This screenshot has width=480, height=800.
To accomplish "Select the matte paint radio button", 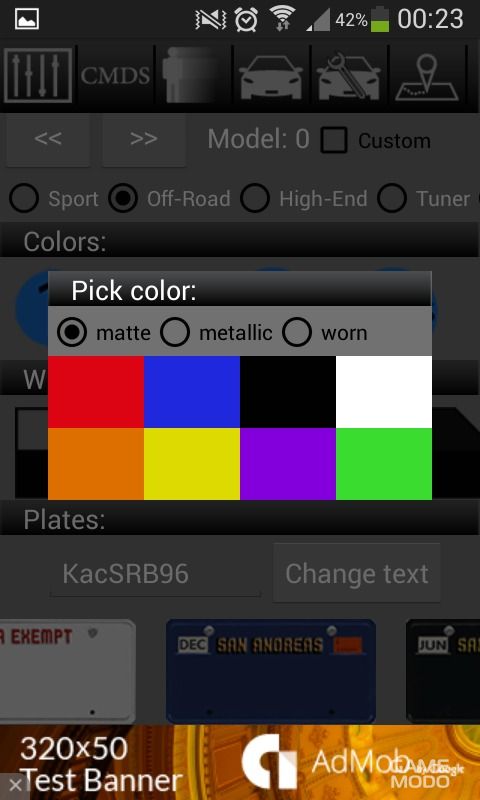I will click(72, 332).
